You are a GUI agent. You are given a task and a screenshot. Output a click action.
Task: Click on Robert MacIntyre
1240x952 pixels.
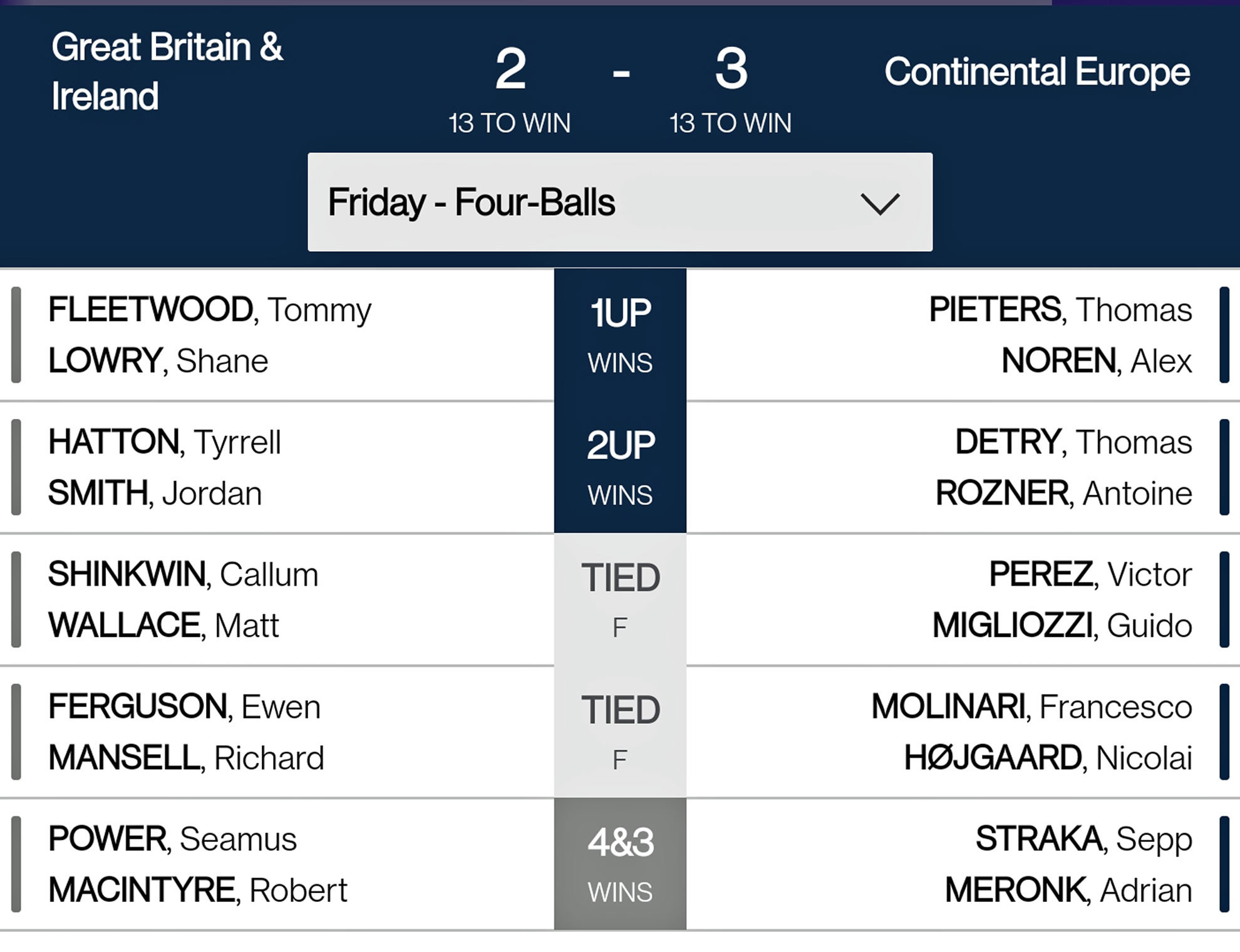(198, 891)
